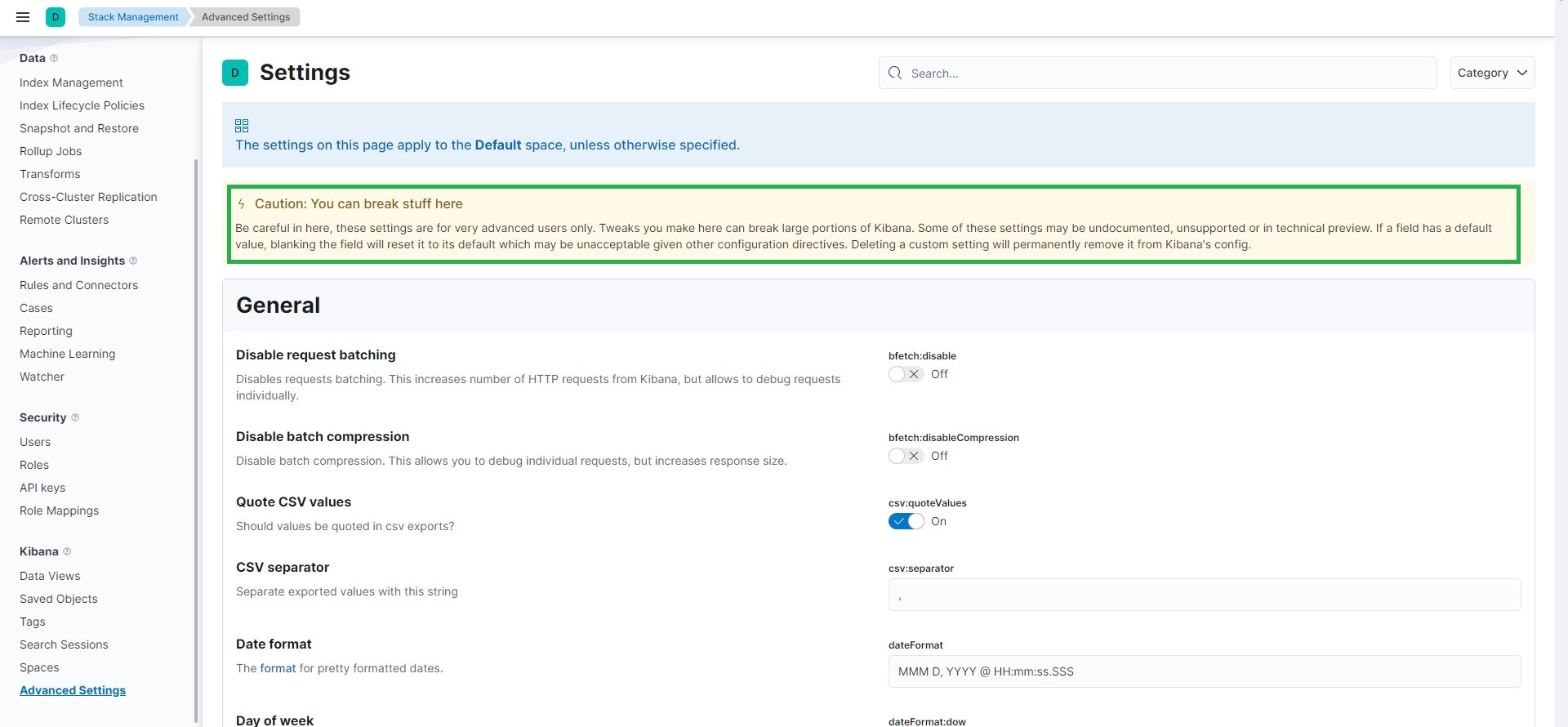This screenshot has height=727, width=1568.
Task: Open the Category filter dropdown
Action: click(1492, 73)
